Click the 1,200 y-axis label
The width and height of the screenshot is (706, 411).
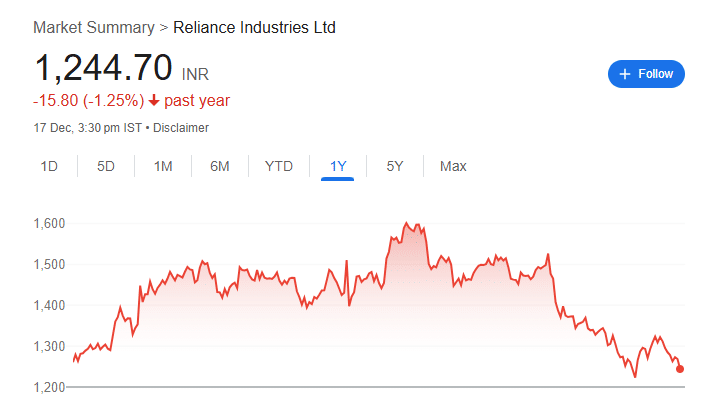pyautogui.click(x=50, y=387)
